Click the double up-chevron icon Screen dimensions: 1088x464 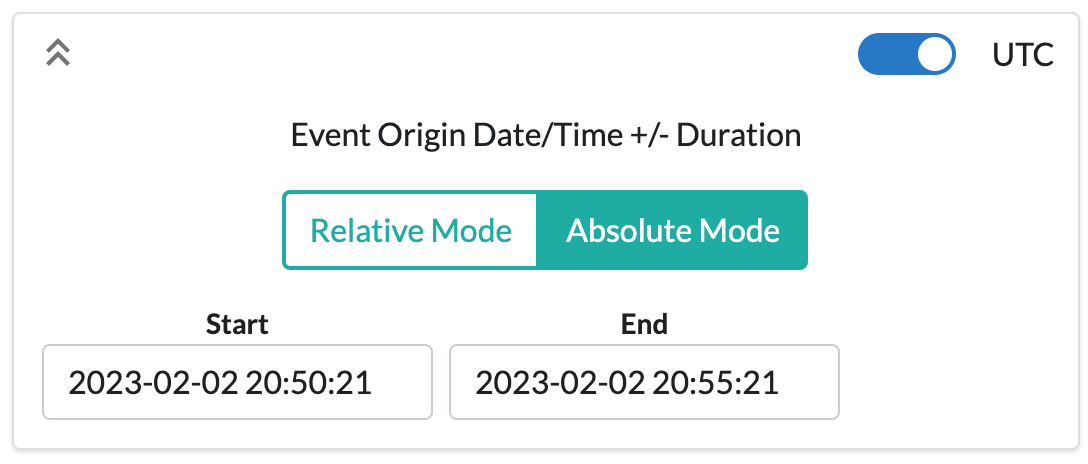coord(58,54)
